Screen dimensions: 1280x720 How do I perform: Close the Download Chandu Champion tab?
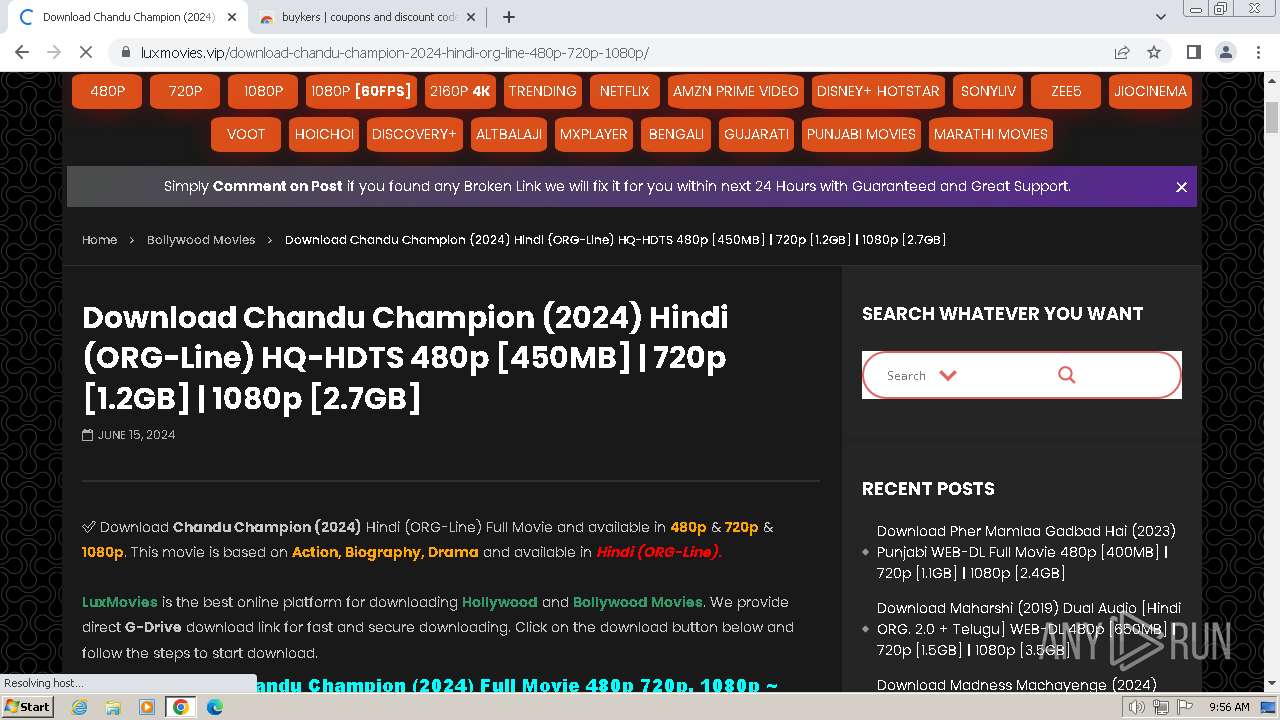[232, 17]
